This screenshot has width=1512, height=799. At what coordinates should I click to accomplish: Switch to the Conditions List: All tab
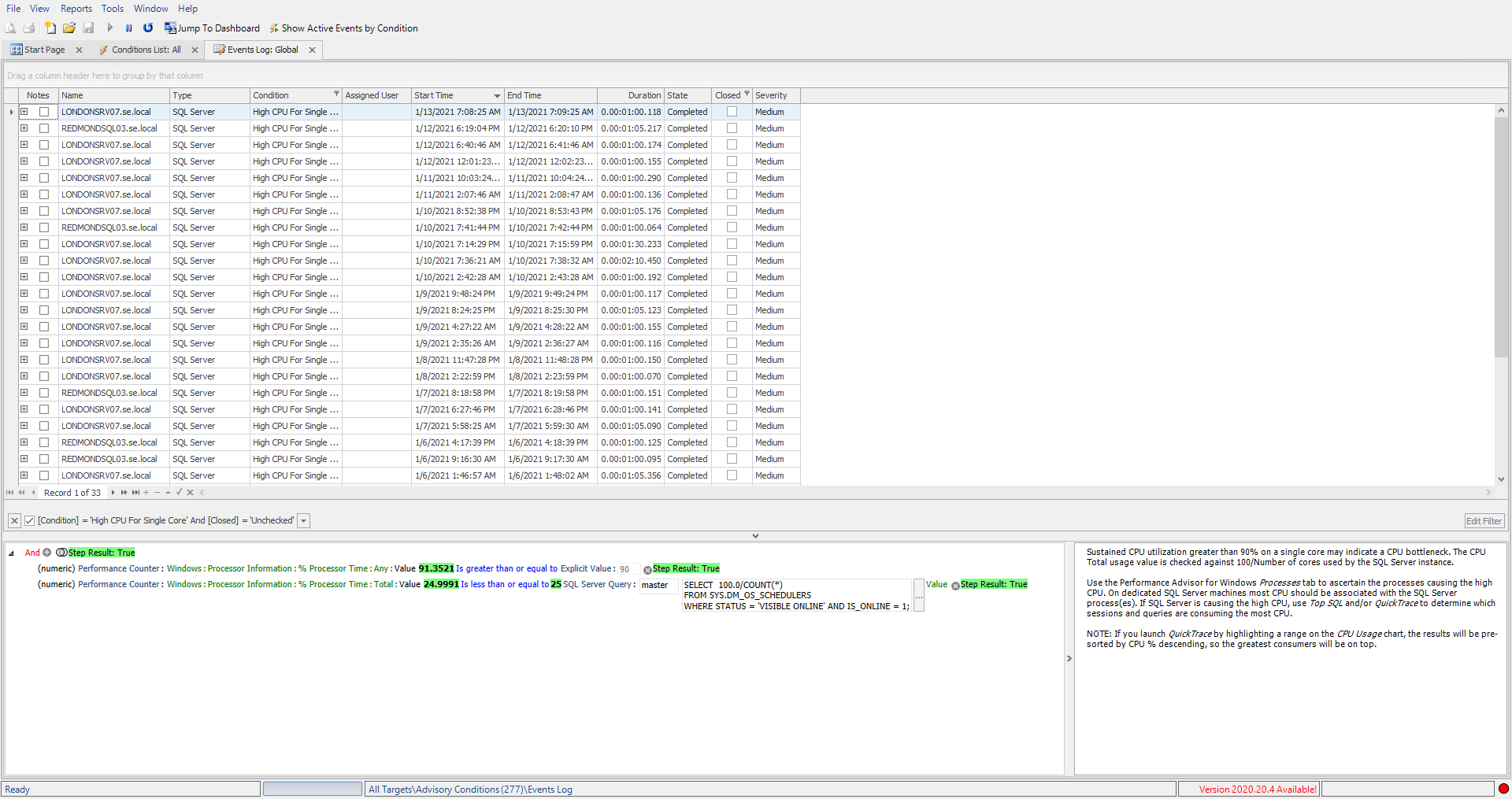tap(146, 50)
